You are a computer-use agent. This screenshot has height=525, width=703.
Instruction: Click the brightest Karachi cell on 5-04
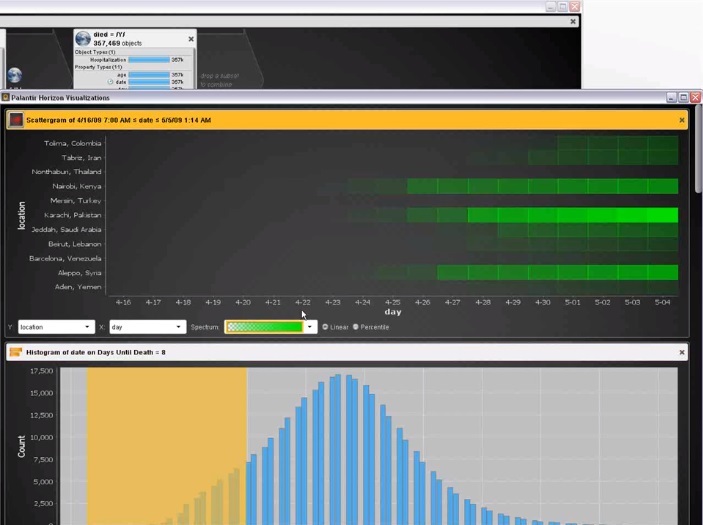663,215
